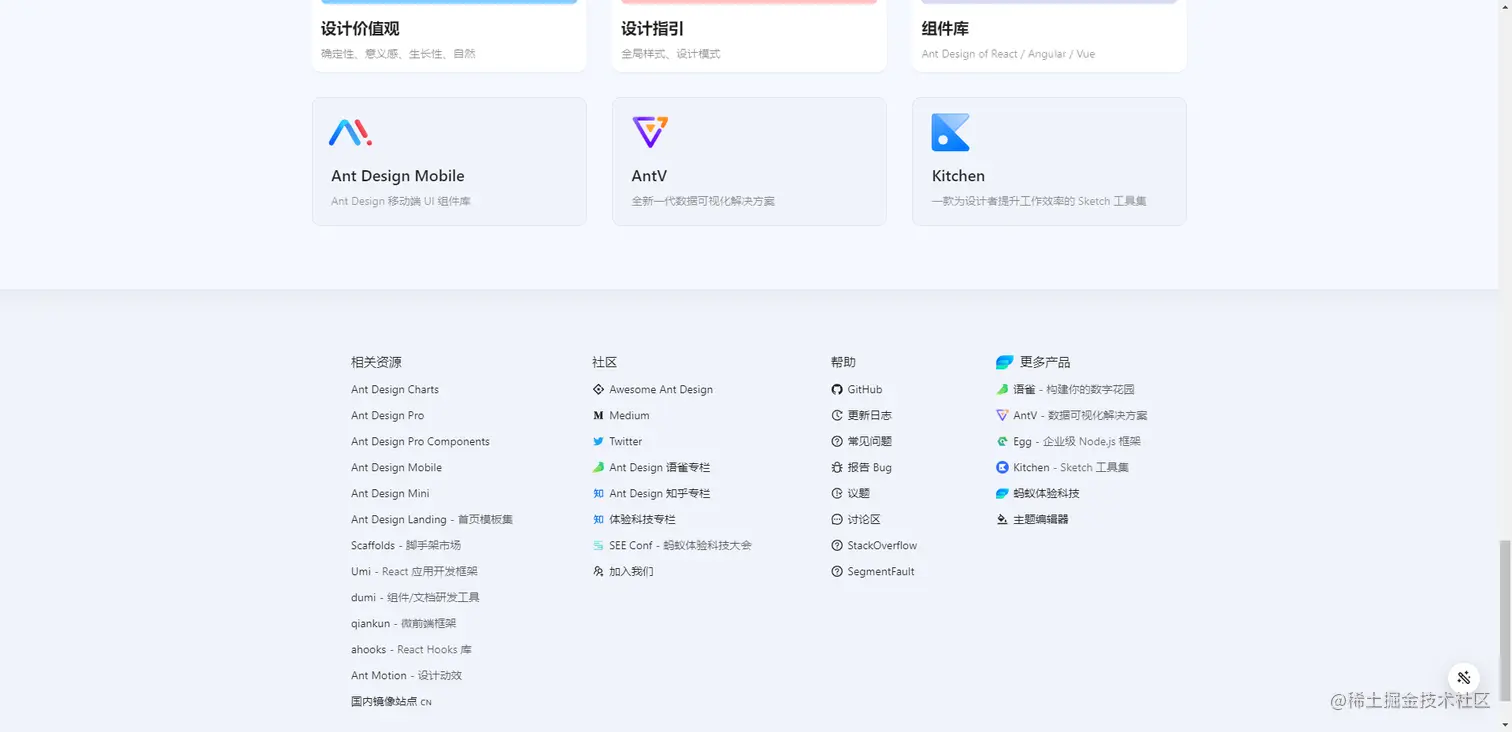The height and width of the screenshot is (732, 1512).
Task: Open the 设计指引 card
Action: click(749, 35)
